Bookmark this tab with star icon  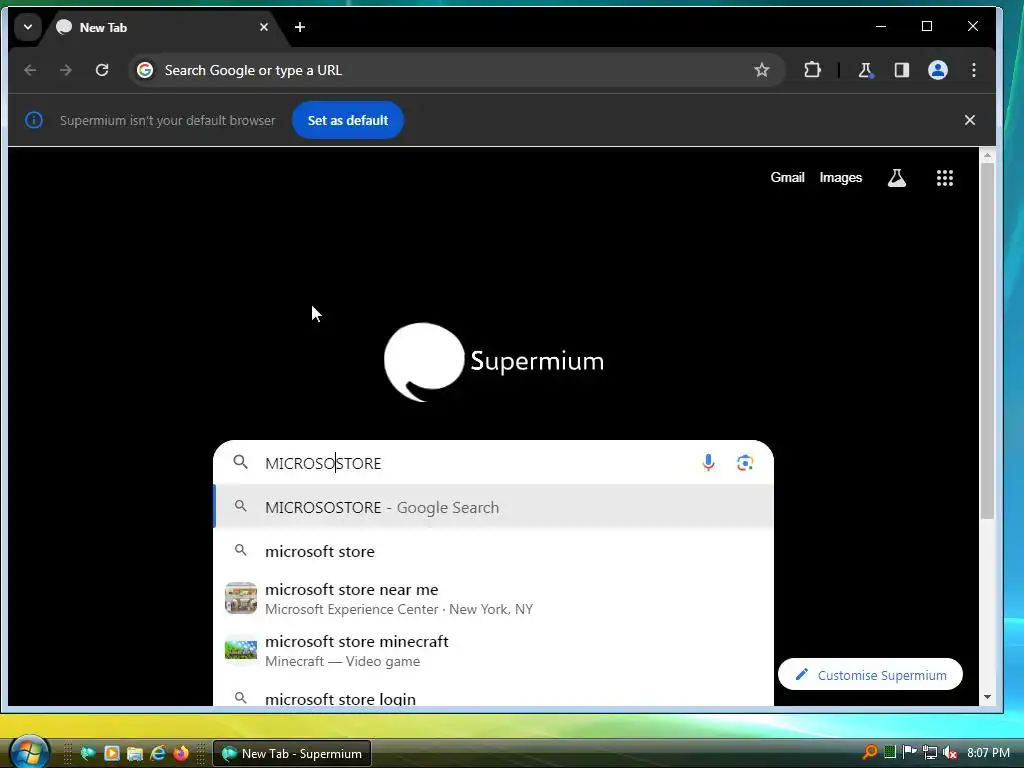click(761, 70)
